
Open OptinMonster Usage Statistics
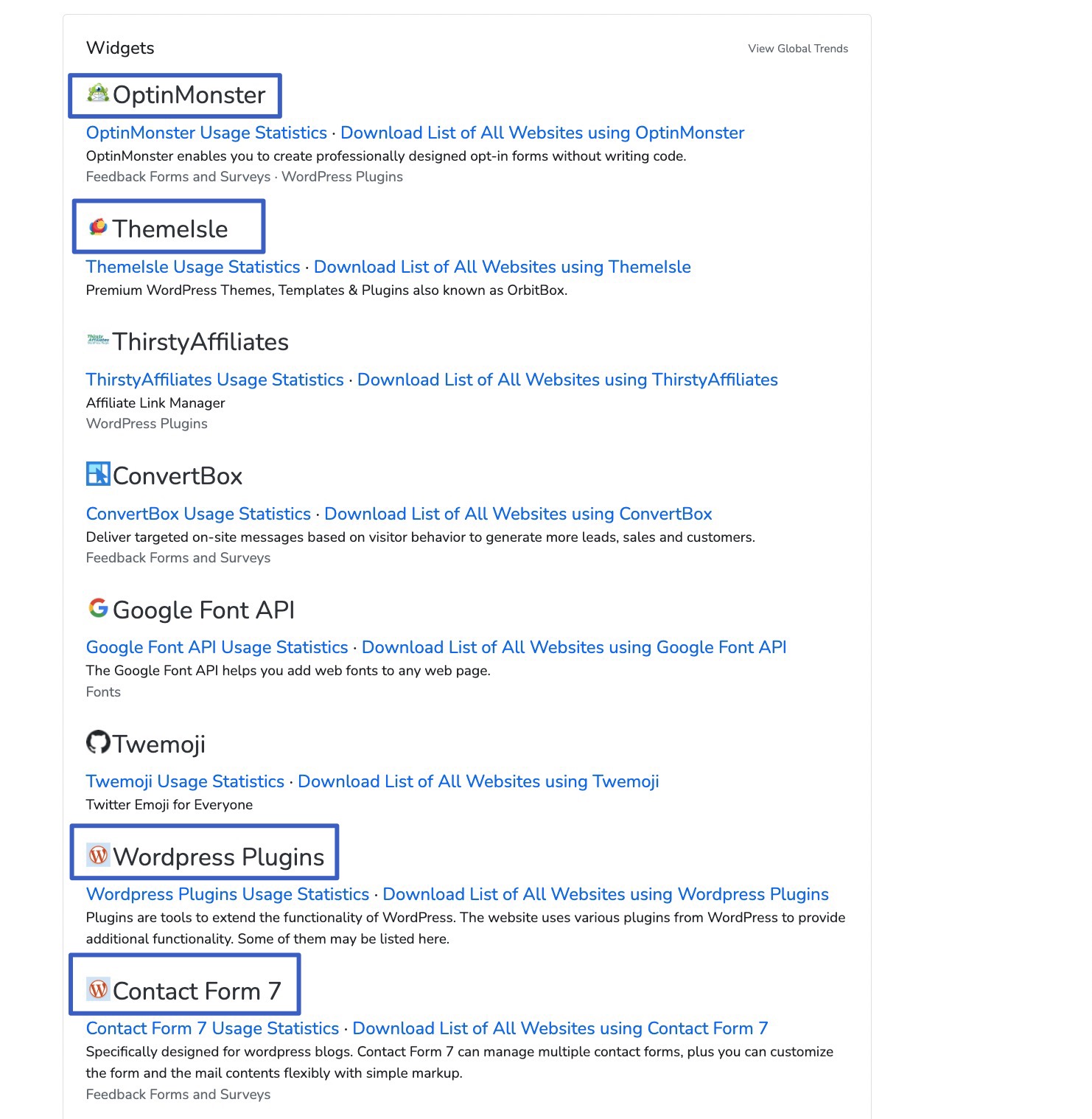tap(206, 133)
